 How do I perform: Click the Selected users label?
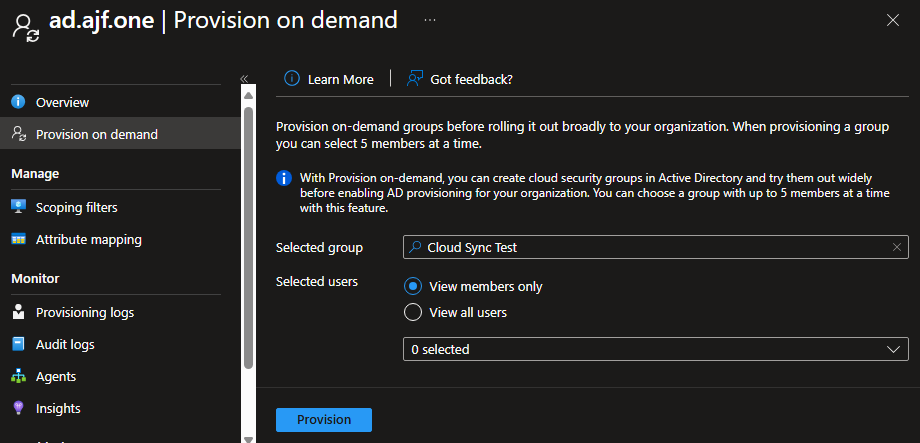[317, 282]
